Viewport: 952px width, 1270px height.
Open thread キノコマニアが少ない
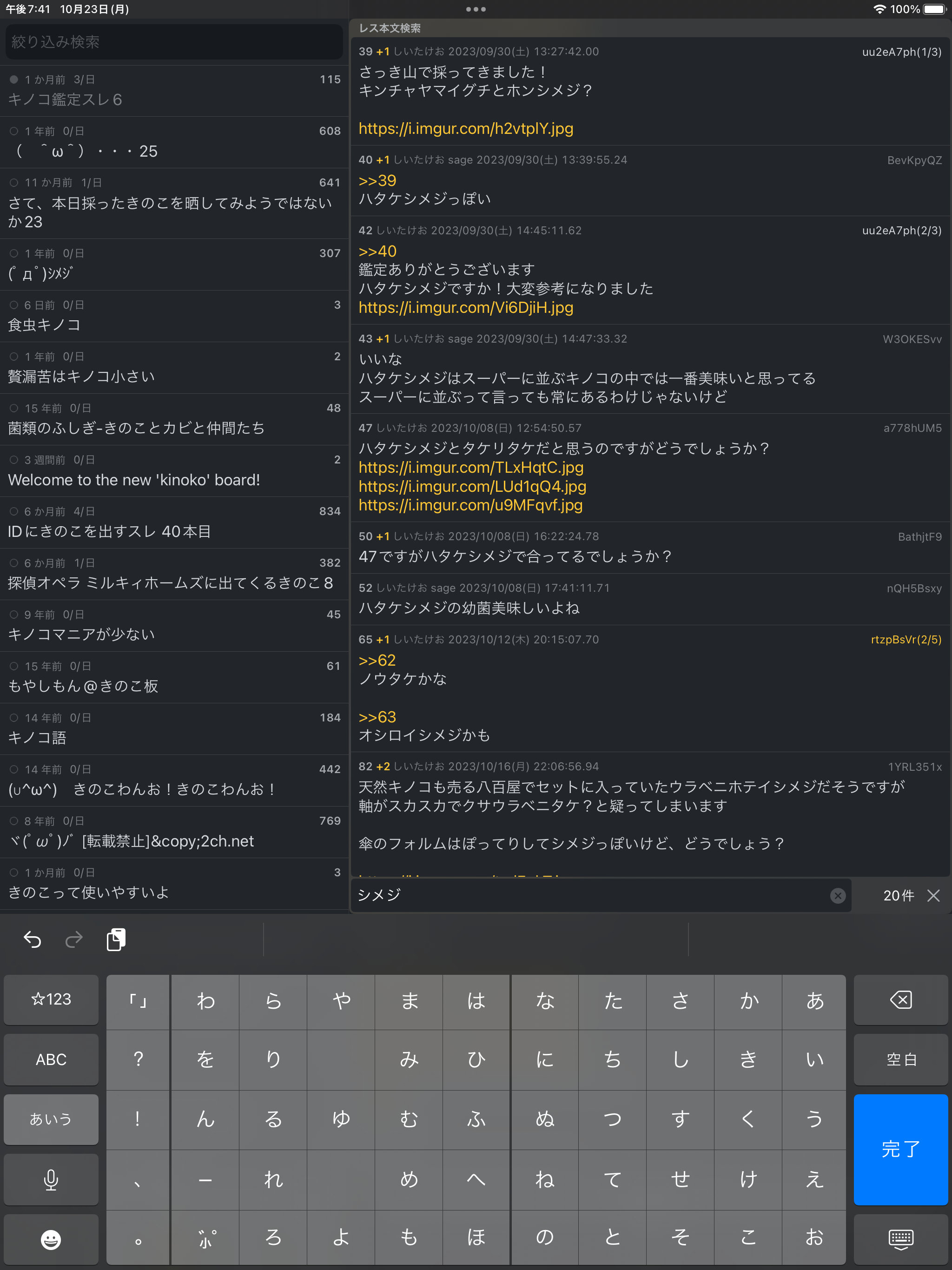click(174, 626)
